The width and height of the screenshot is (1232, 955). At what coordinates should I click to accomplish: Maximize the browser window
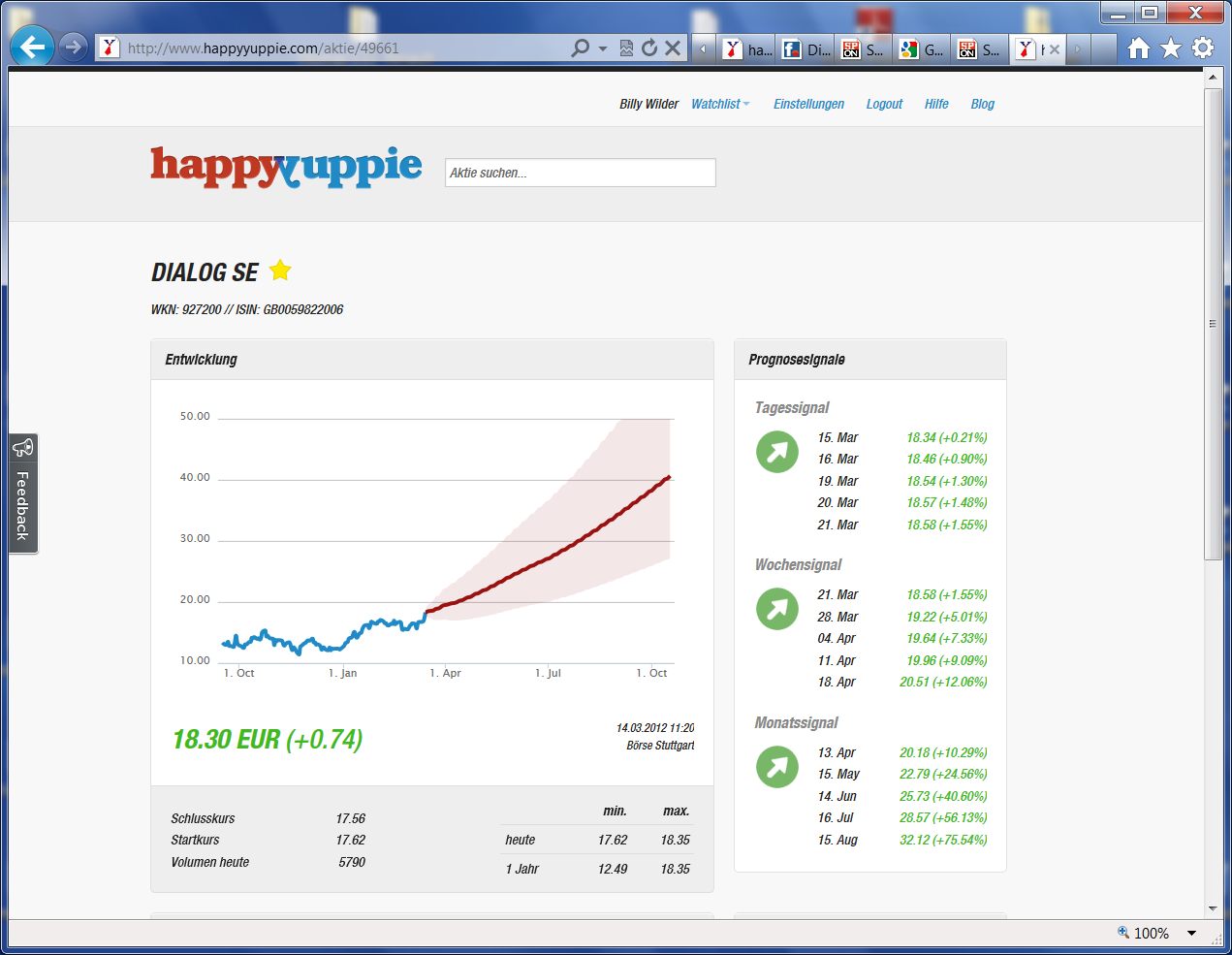point(1150,13)
